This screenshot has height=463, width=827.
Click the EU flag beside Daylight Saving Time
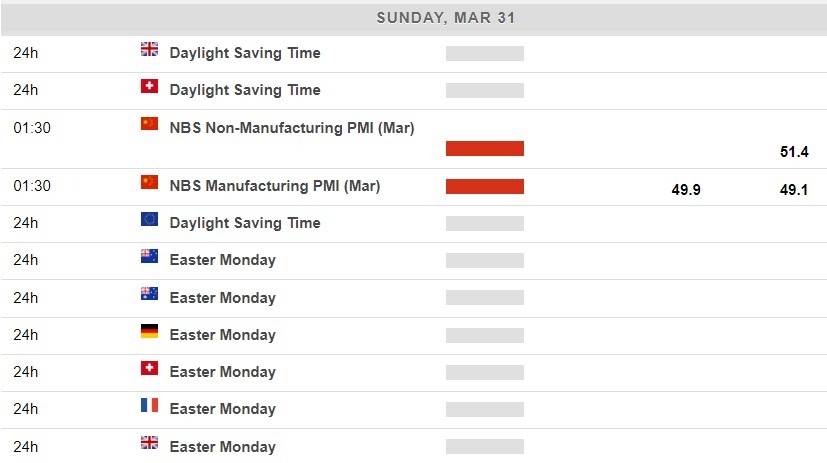[149, 219]
